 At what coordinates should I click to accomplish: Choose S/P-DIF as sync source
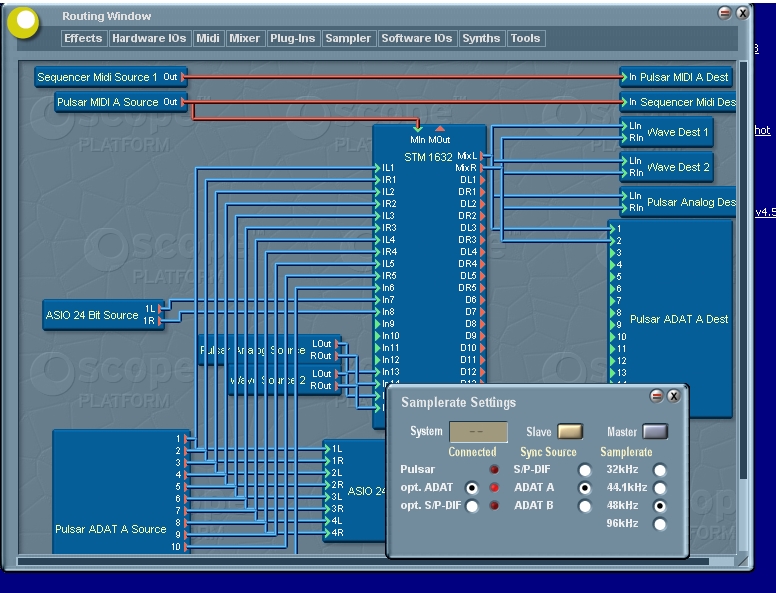(x=584, y=470)
